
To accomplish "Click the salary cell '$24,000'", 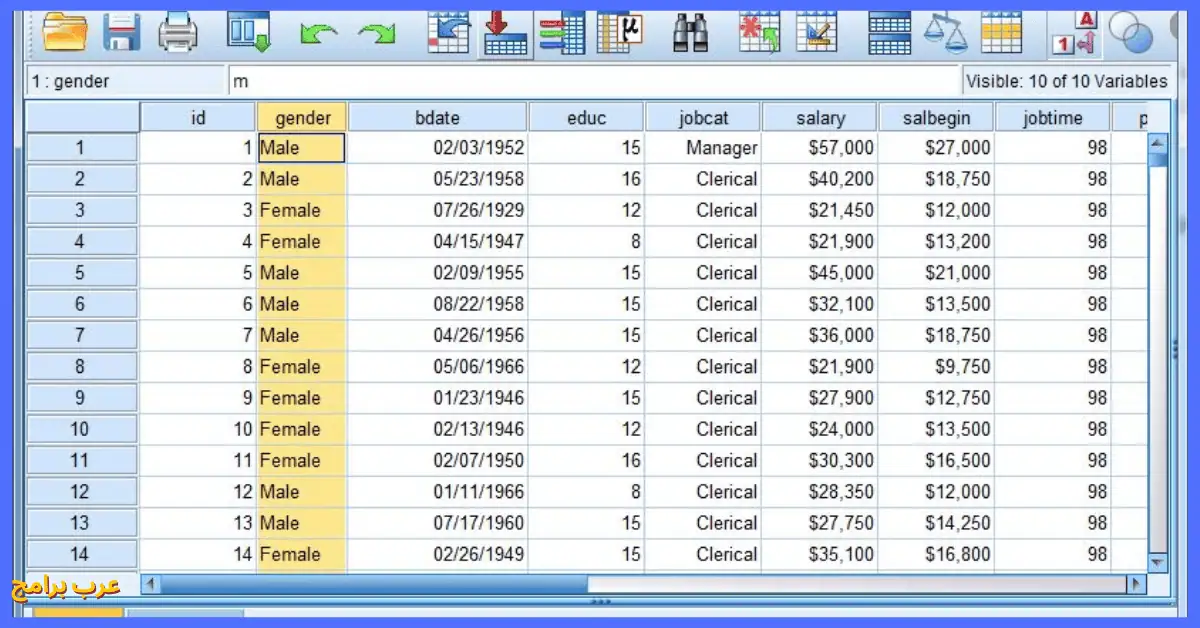I will [x=820, y=429].
